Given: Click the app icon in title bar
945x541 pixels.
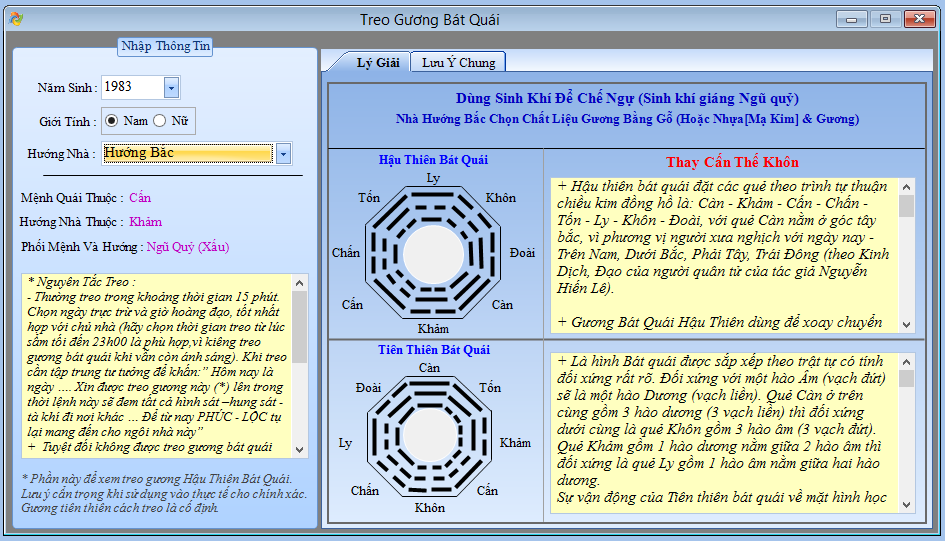Looking at the screenshot, I should (x=15, y=19).
